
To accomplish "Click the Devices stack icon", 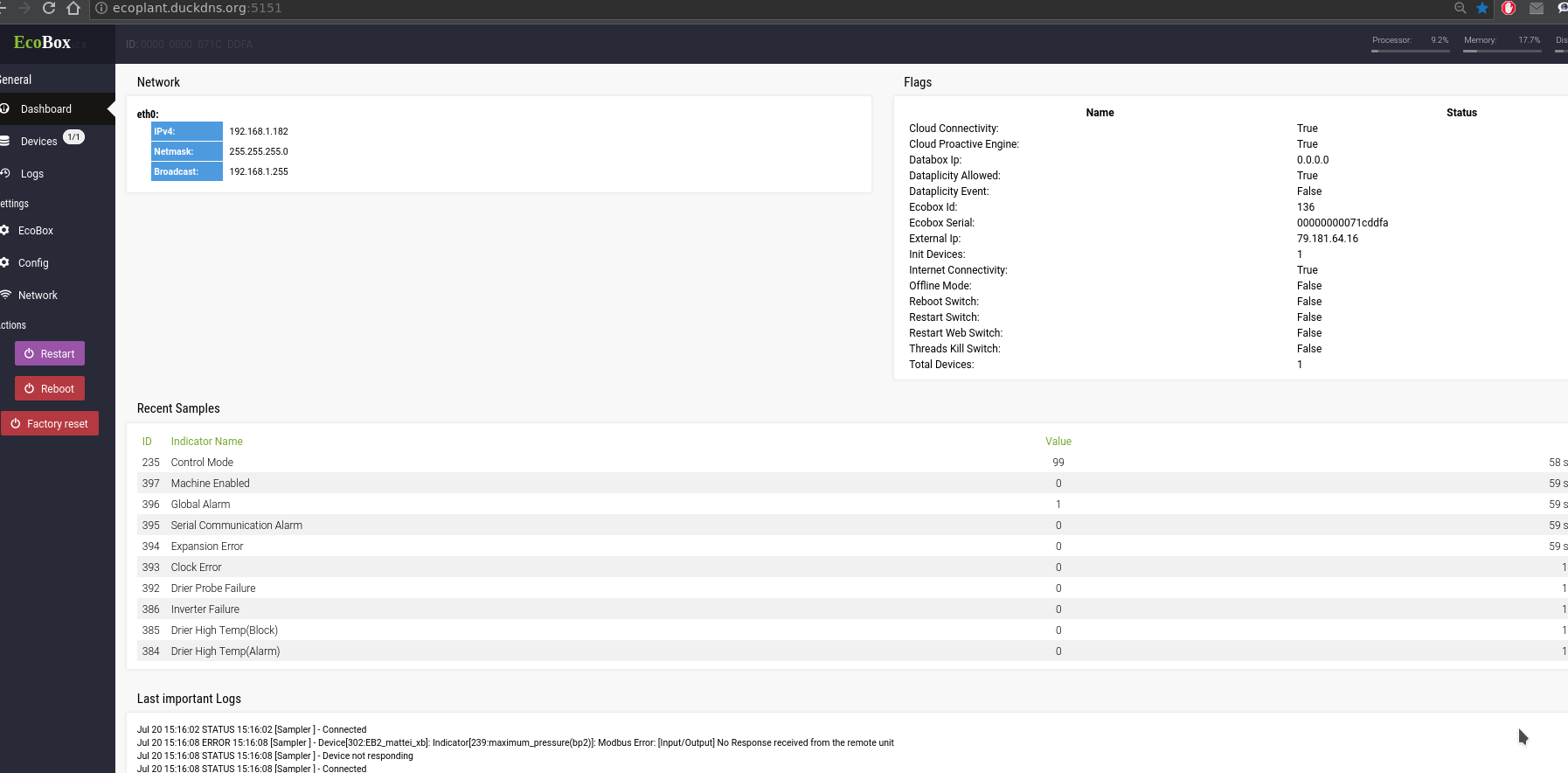I will [x=4, y=141].
